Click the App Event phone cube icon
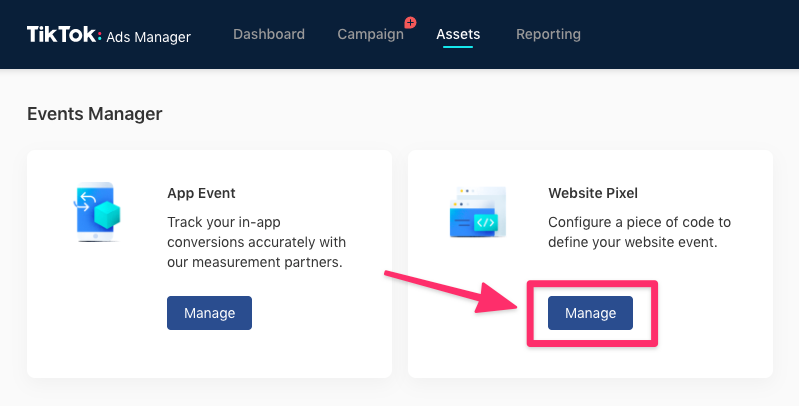This screenshot has height=406, width=799. (97, 212)
